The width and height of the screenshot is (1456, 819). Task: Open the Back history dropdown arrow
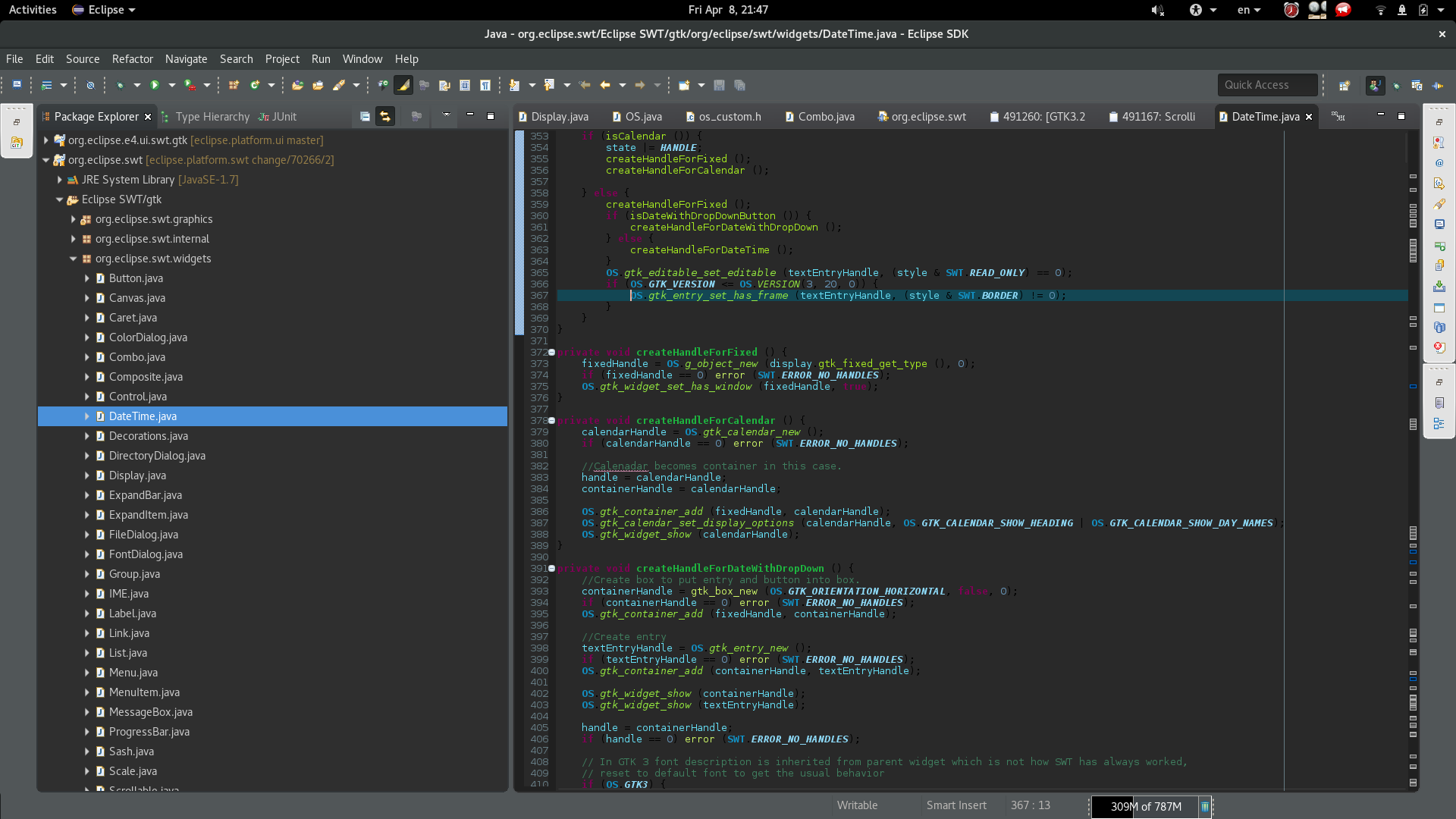click(x=622, y=85)
